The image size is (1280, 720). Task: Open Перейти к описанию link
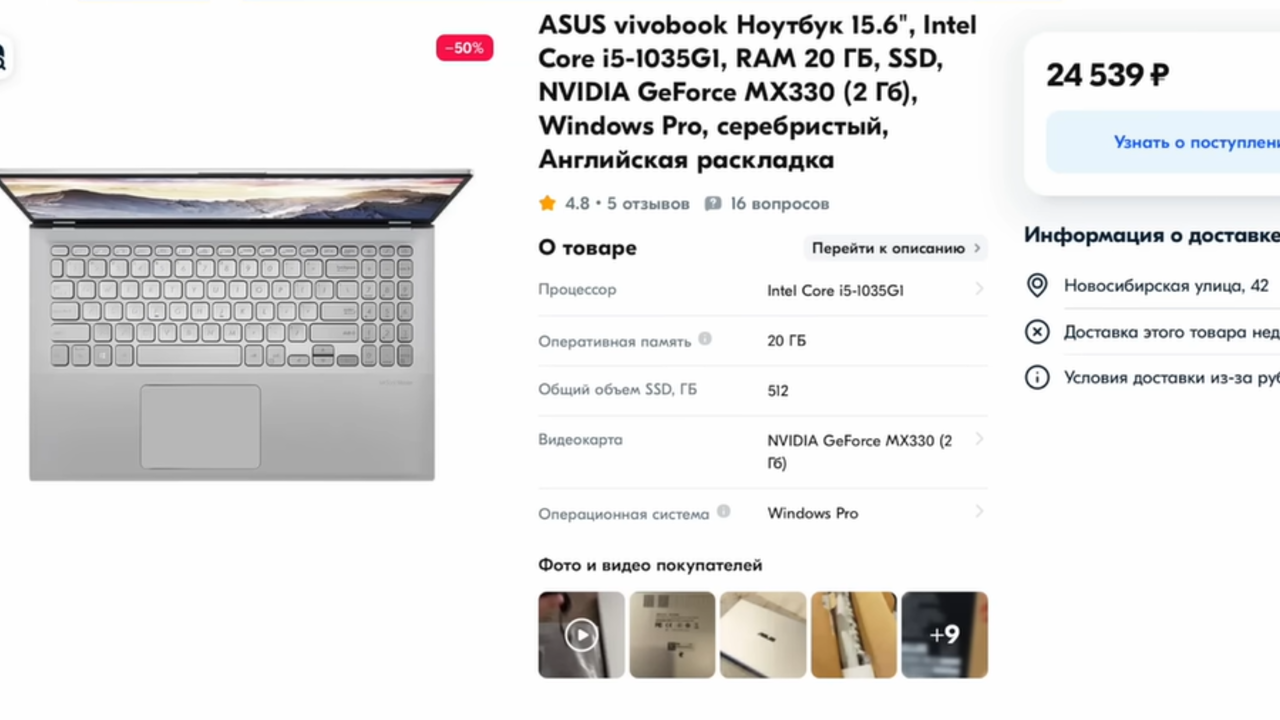[896, 248]
